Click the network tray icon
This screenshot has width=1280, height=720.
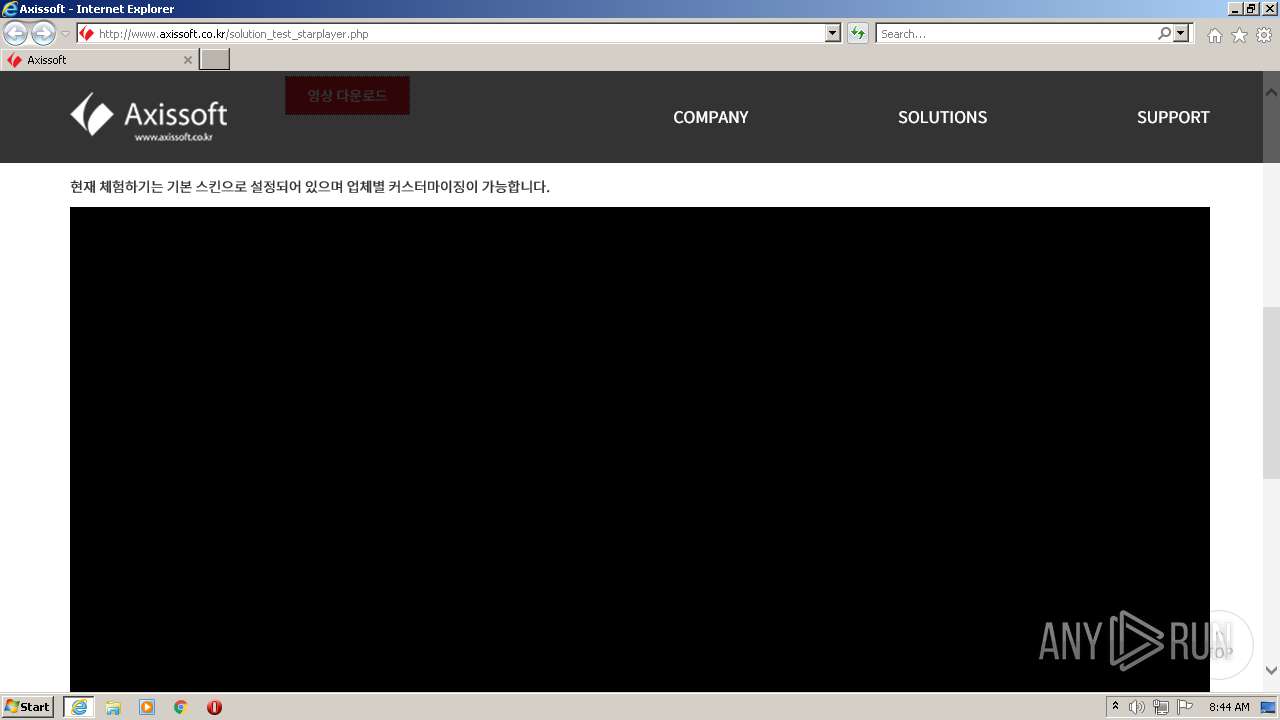coord(1161,707)
